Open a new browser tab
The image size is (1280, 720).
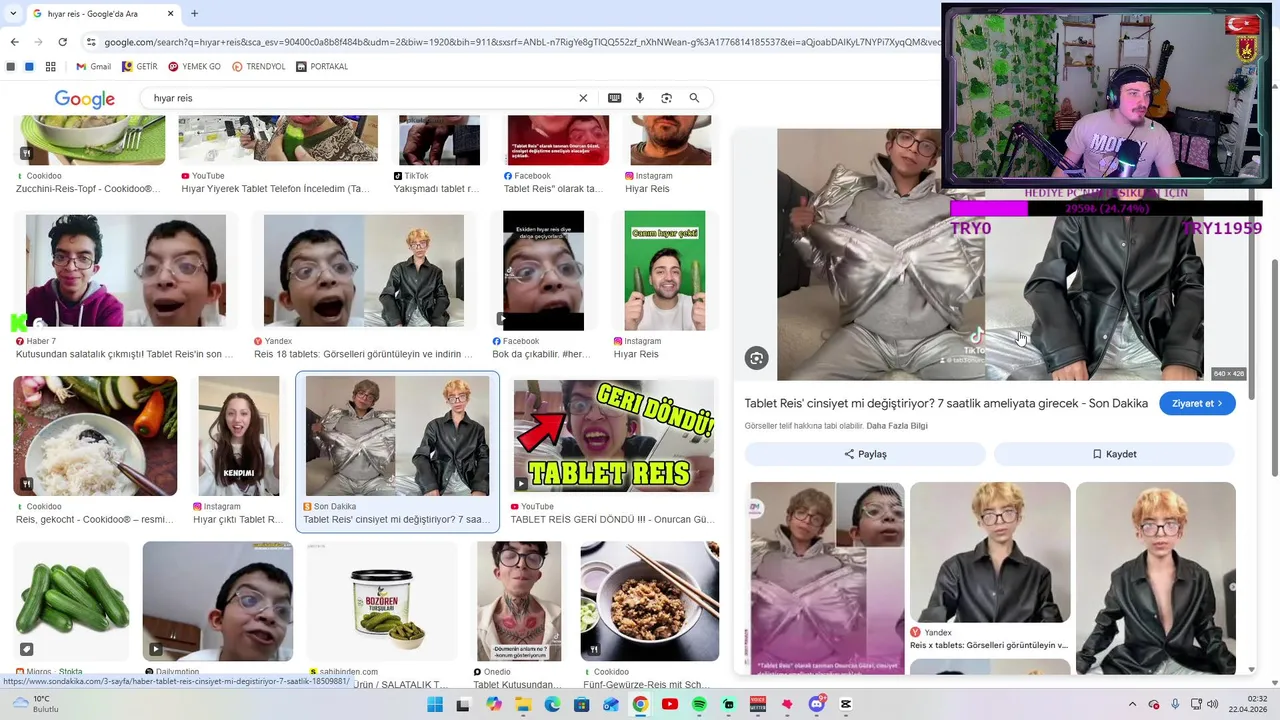[194, 14]
